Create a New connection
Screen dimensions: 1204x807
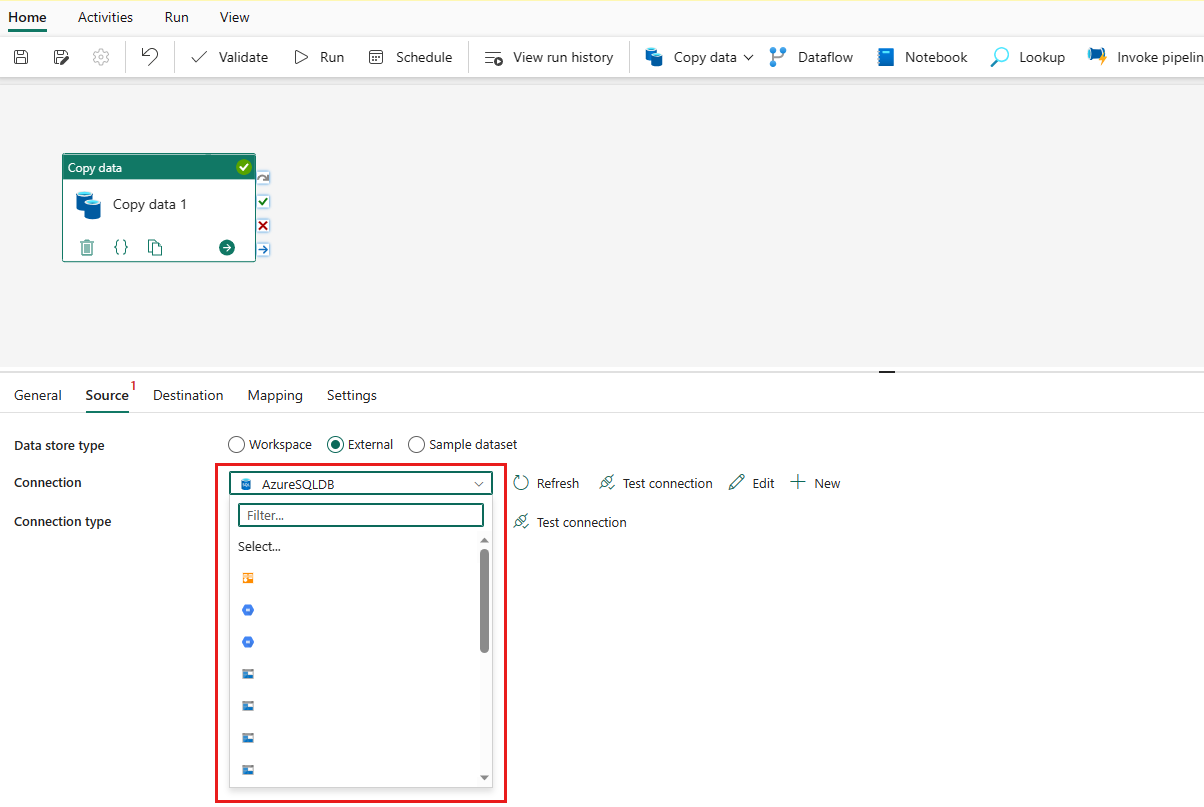[815, 483]
